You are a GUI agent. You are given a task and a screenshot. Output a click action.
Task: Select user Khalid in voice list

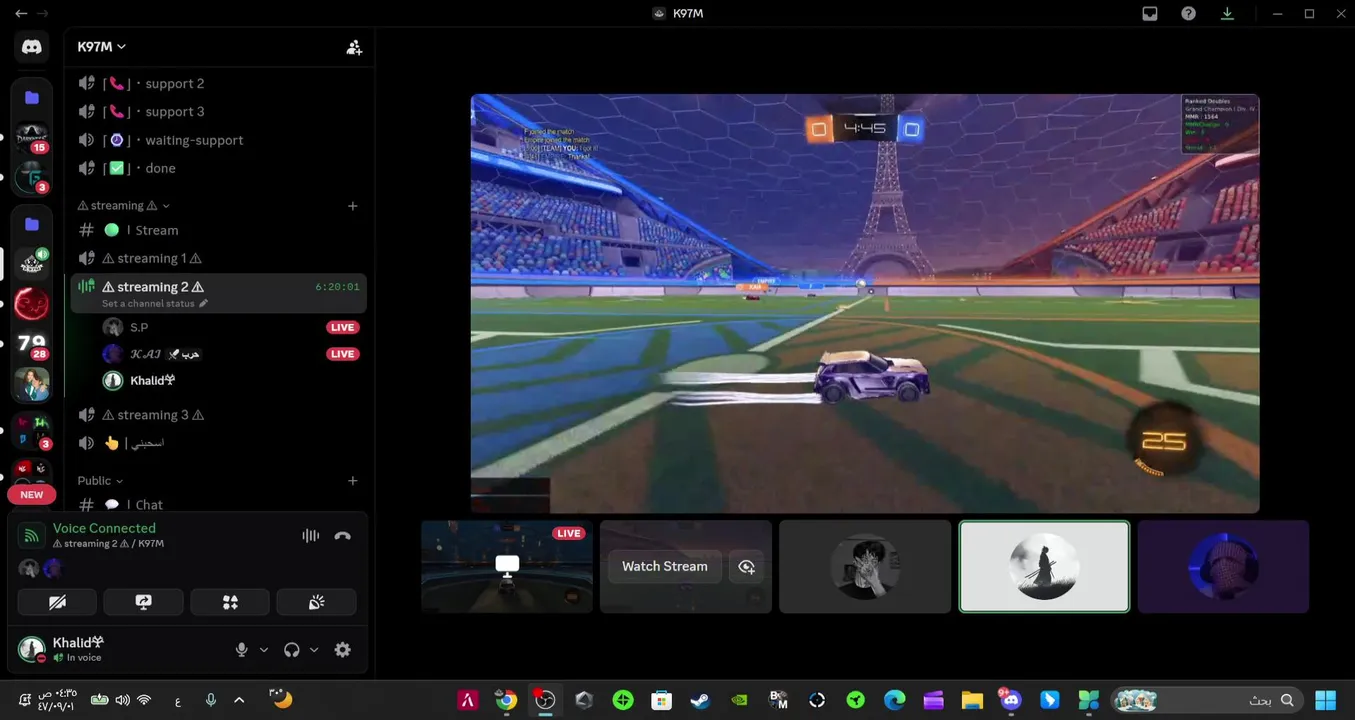click(x=232, y=381)
